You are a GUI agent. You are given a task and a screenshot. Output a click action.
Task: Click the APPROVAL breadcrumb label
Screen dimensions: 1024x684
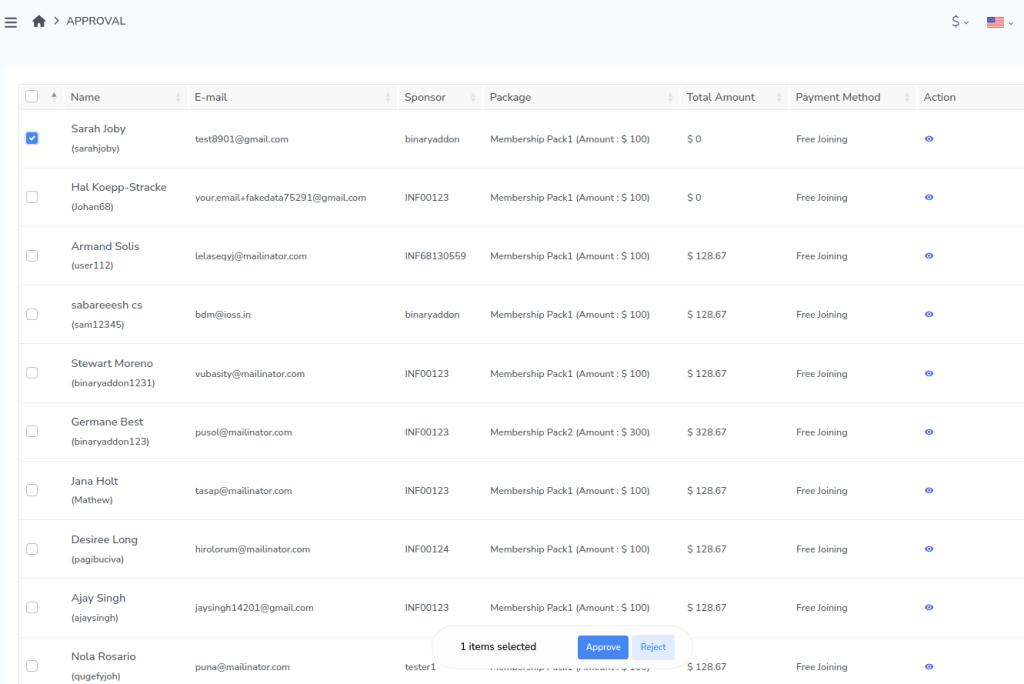point(96,21)
